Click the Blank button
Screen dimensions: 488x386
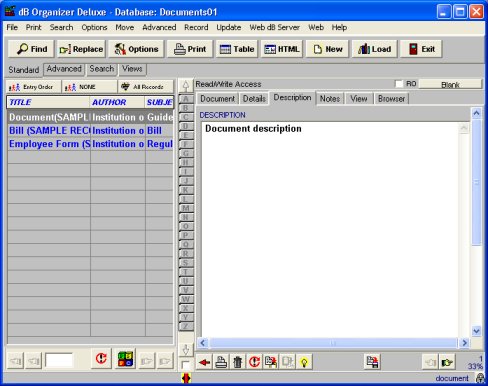pyautogui.click(x=450, y=84)
